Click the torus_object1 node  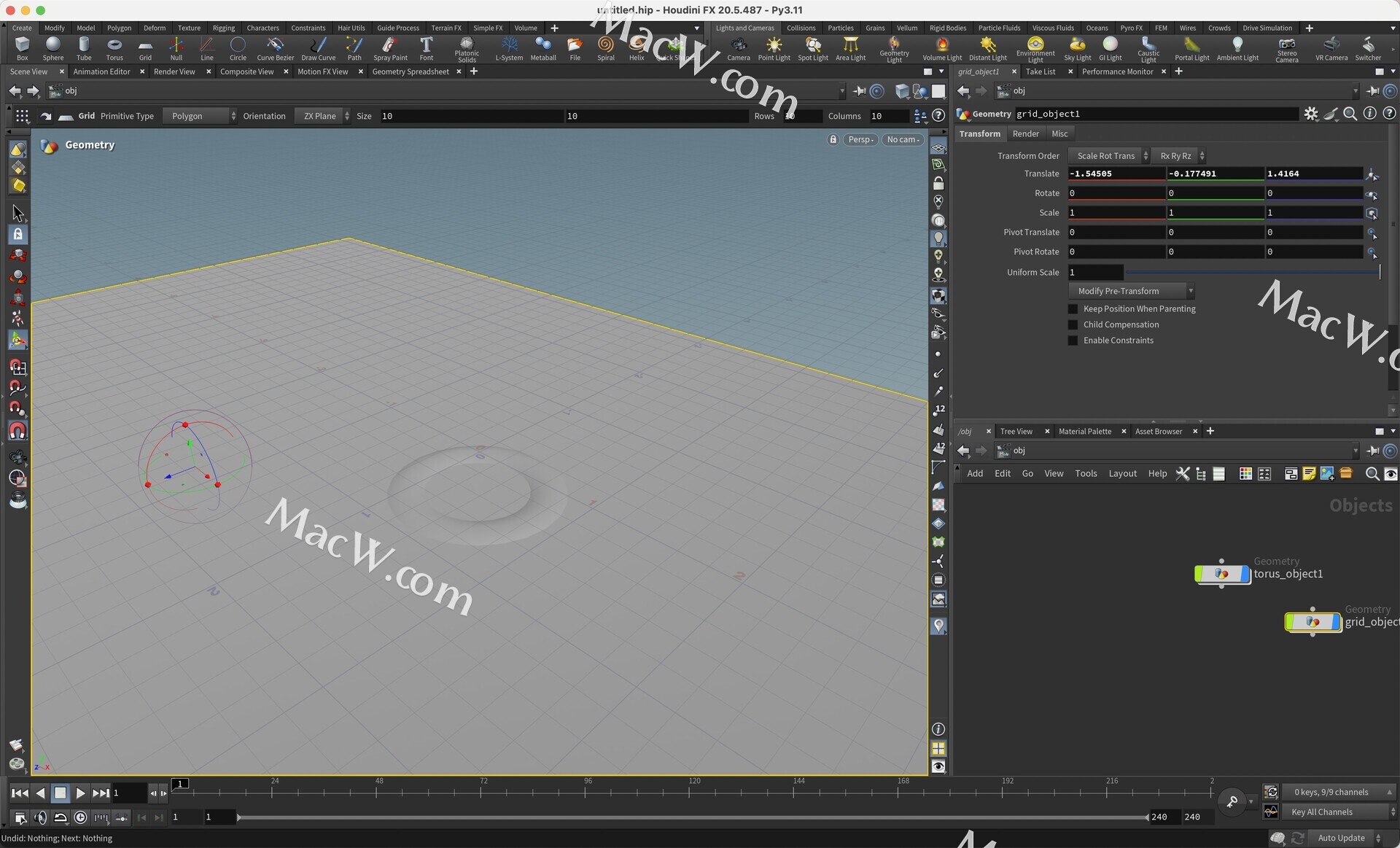[x=1222, y=575]
